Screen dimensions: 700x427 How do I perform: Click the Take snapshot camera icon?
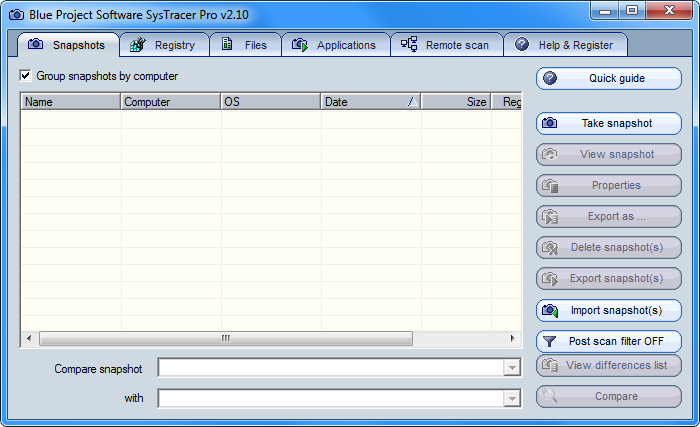click(x=550, y=122)
